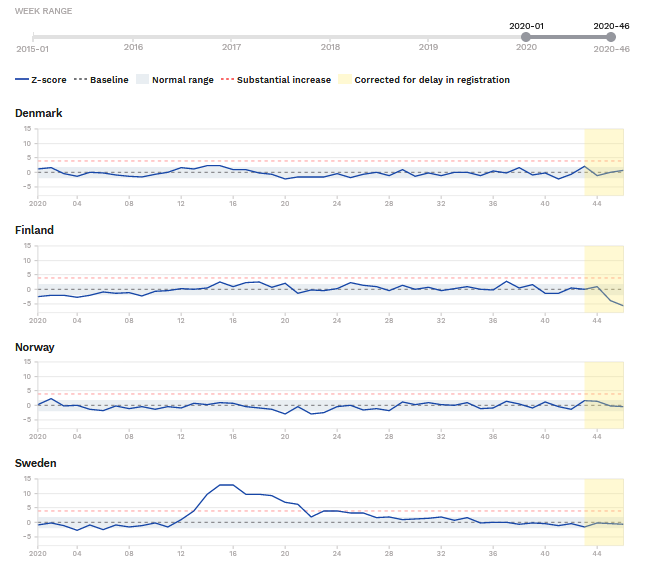Image resolution: width=645 pixels, height=574 pixels.
Task: Click the 2020 x-axis label on Denmark chart
Action: 37,204
